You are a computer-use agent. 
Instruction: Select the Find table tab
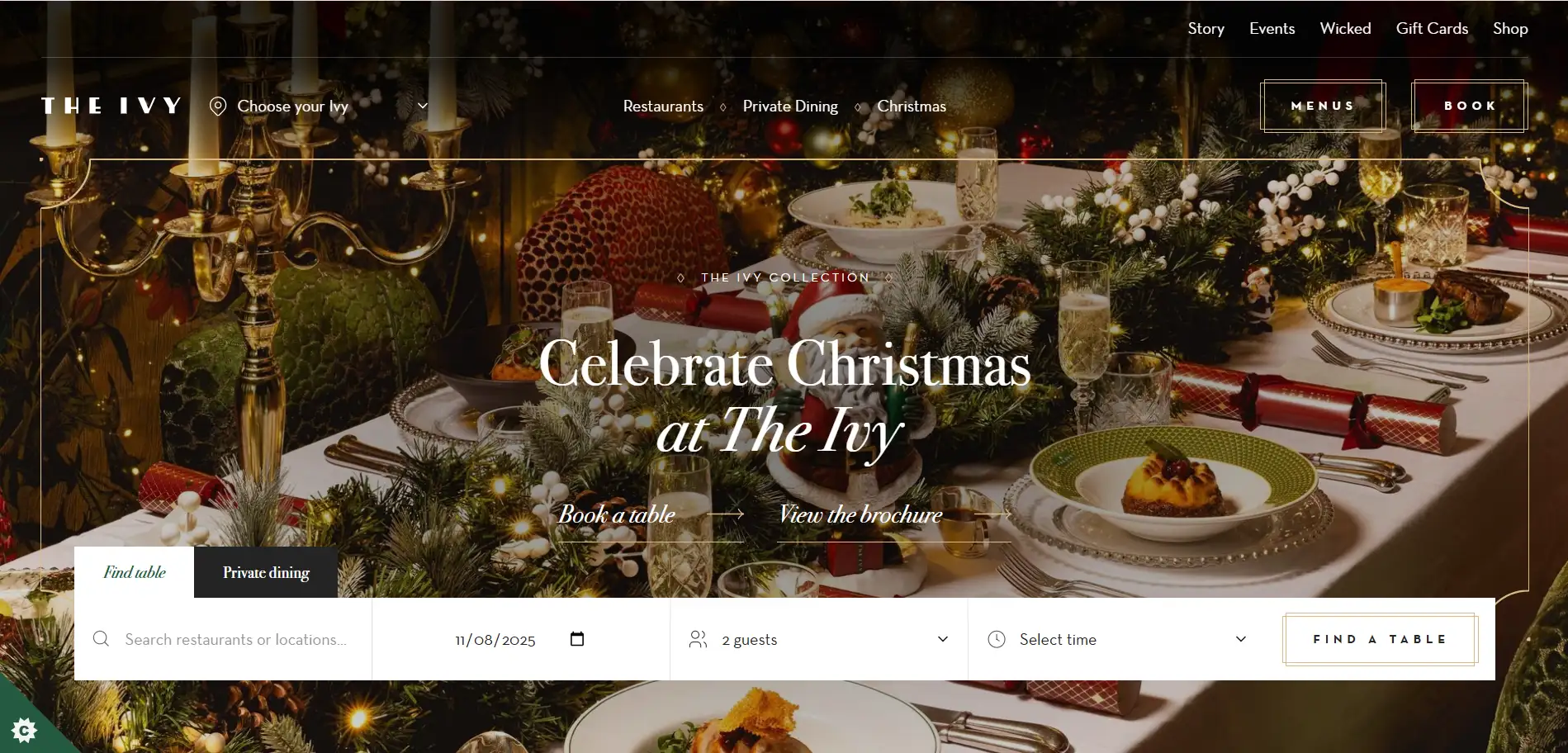tap(135, 572)
